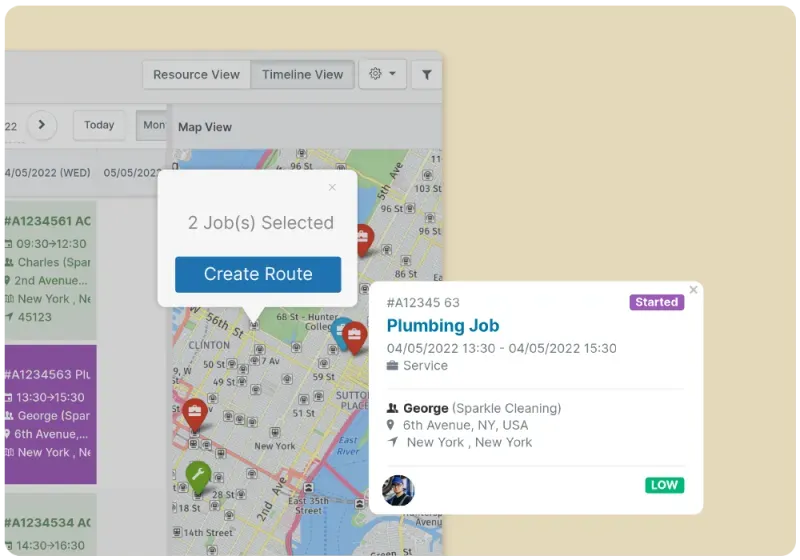This screenshot has width=800, height=560.
Task: Click the red briefcase marker near 96 St
Action: (x=363, y=238)
